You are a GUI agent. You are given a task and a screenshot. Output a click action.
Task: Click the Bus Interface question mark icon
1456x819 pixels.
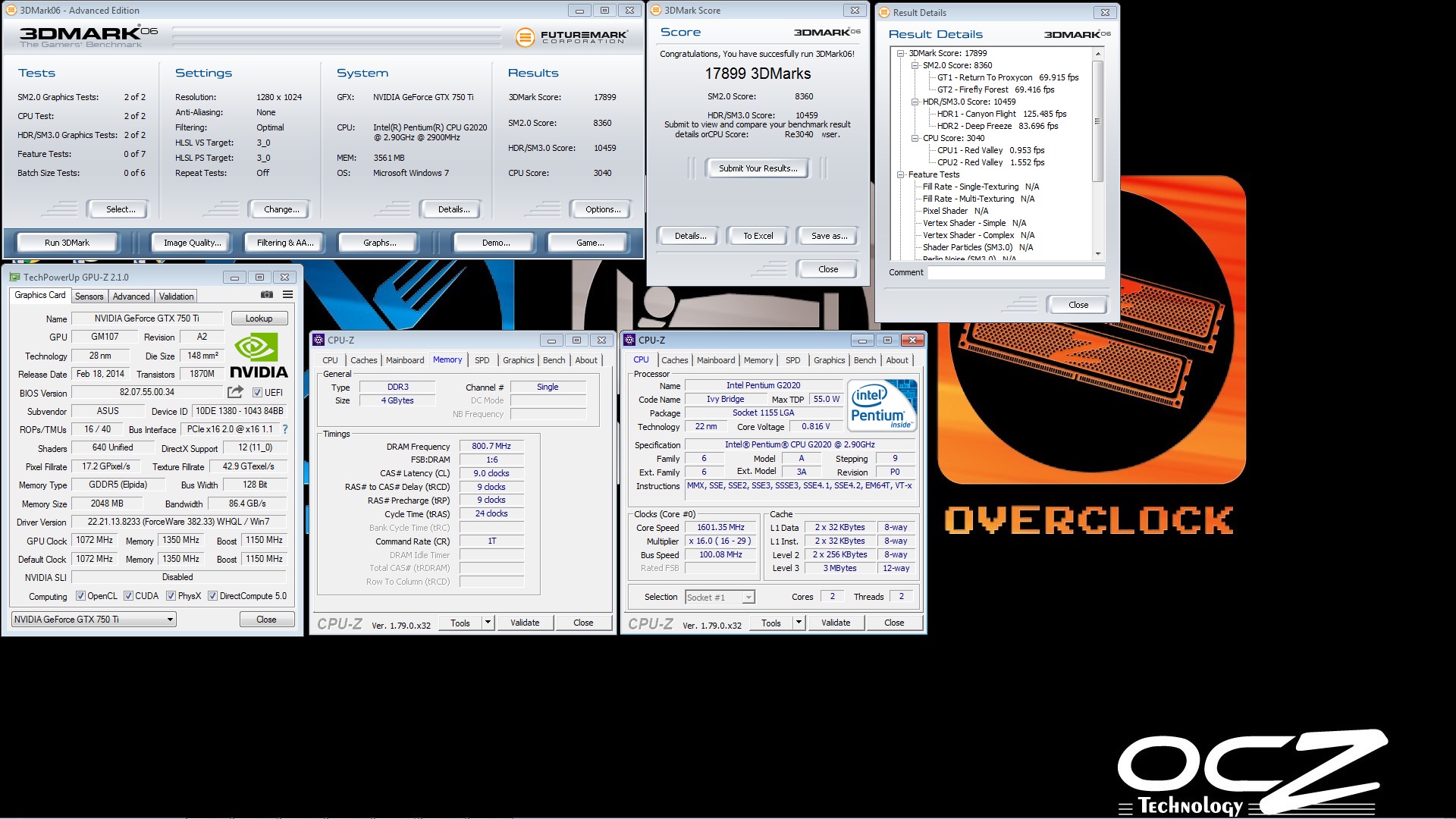(x=285, y=429)
